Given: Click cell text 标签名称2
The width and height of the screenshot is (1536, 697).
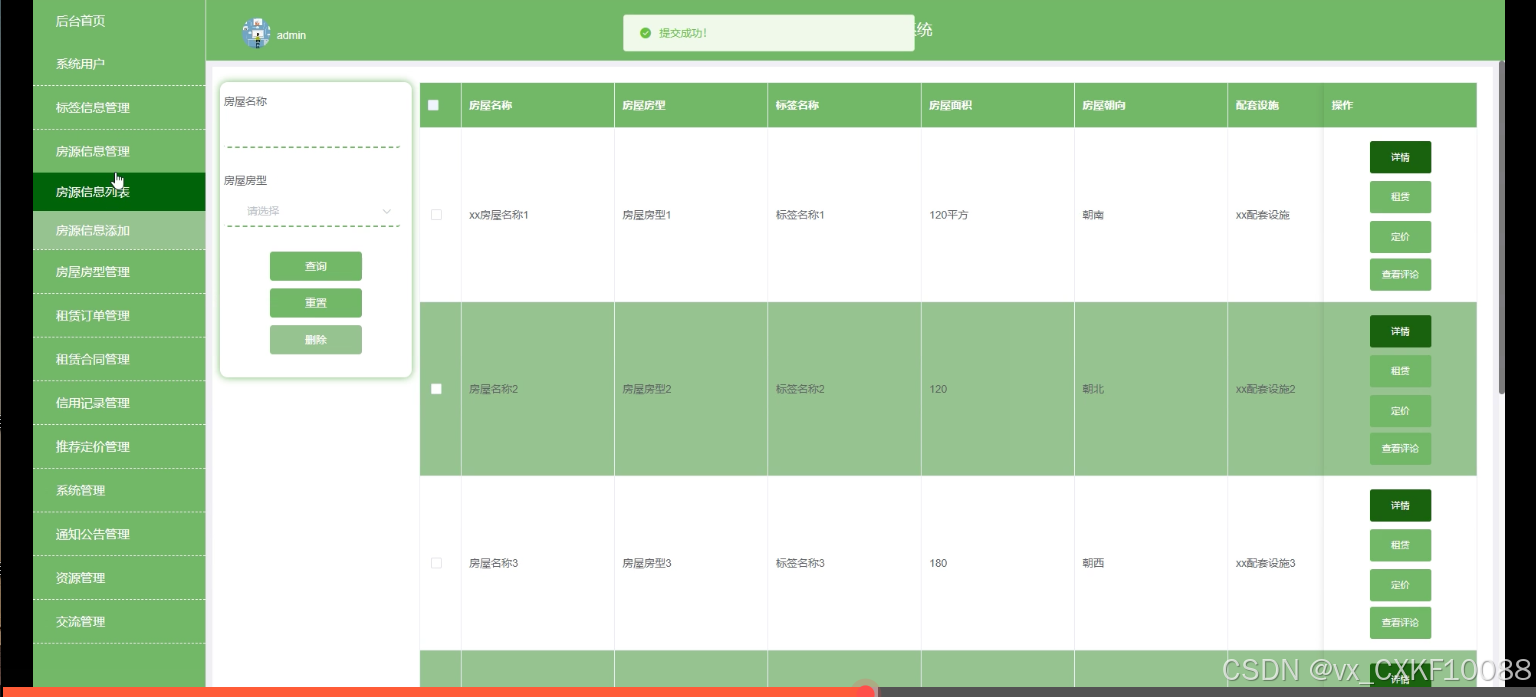Looking at the screenshot, I should click(800, 389).
